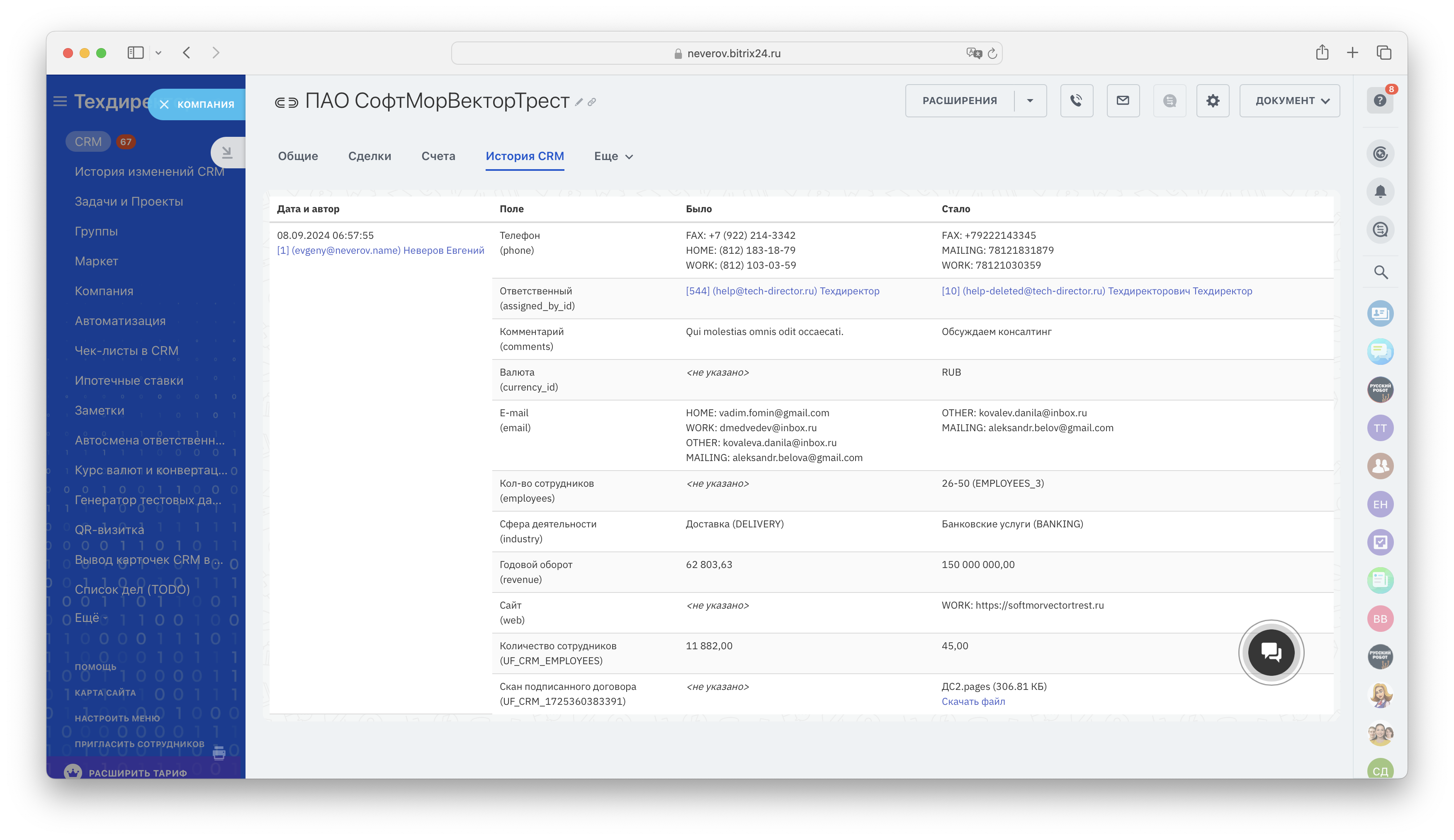This screenshot has height=840, width=1454.
Task: Switch to the Общие tab
Action: (298, 156)
